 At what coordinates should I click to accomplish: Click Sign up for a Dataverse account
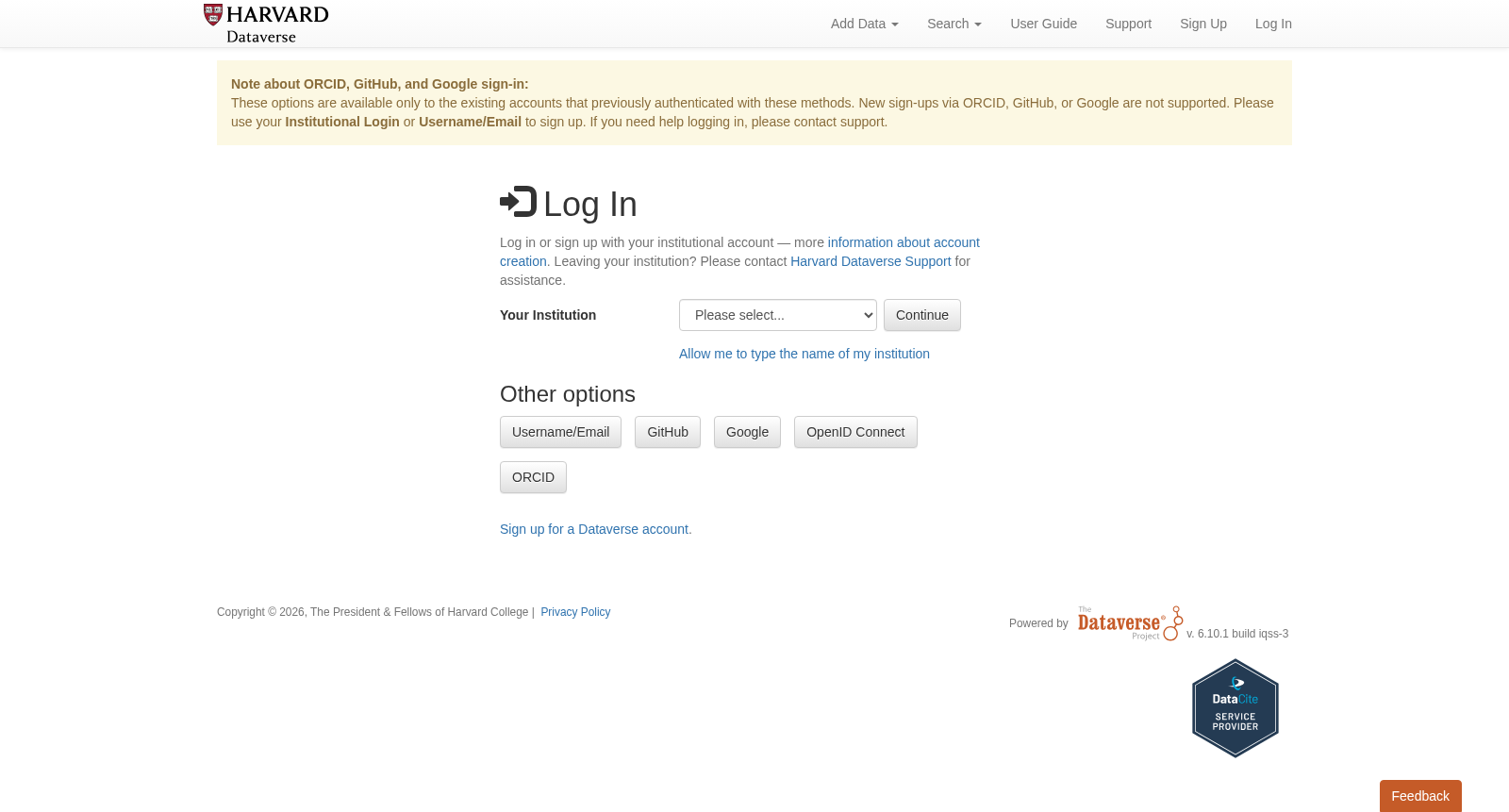[x=596, y=529]
